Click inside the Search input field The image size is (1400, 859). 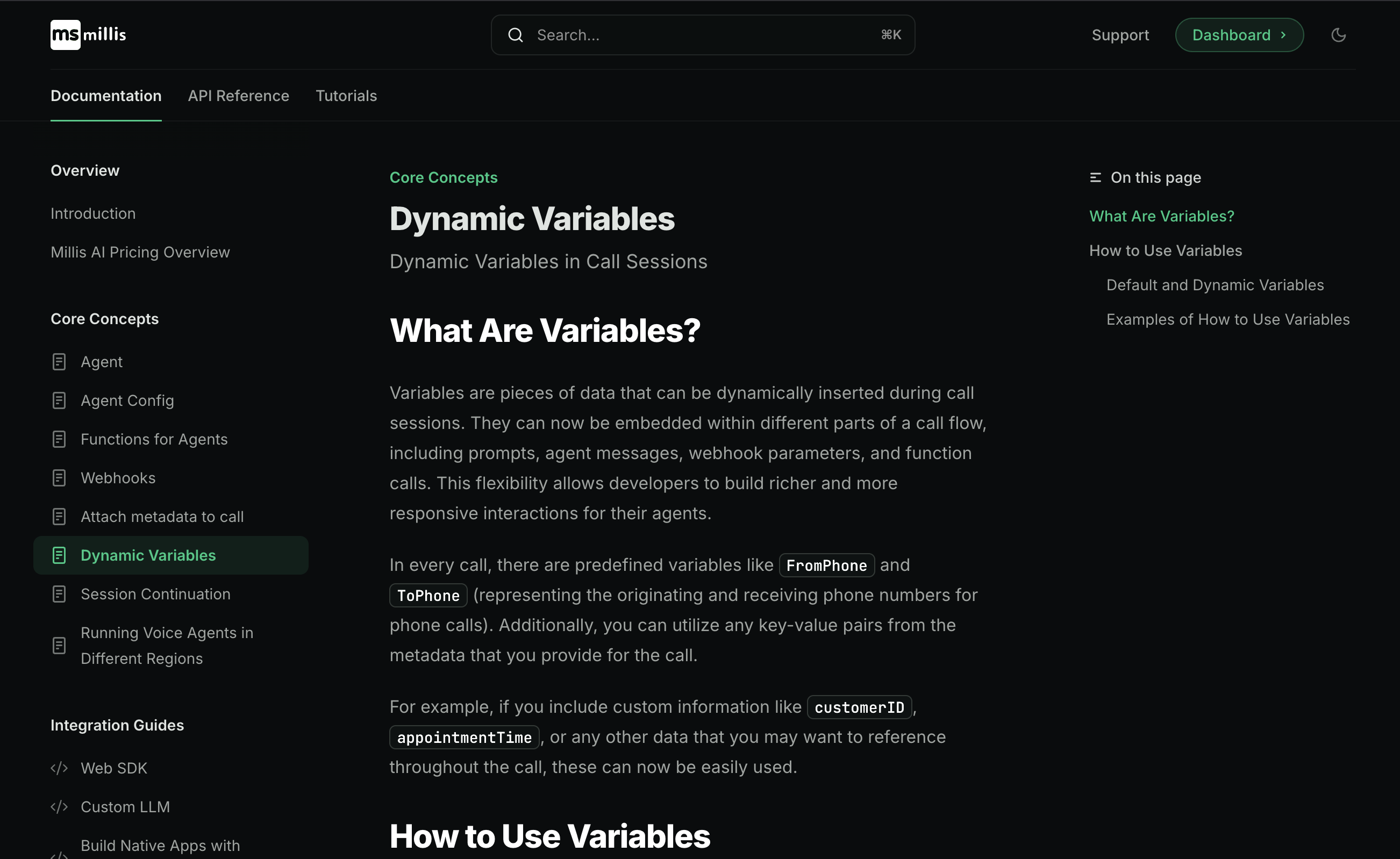coord(682,34)
